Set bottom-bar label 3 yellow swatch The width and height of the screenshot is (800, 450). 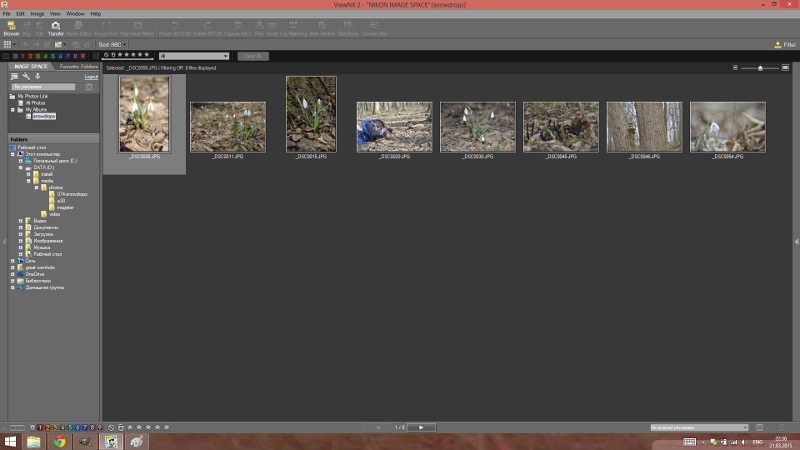[x=55, y=428]
